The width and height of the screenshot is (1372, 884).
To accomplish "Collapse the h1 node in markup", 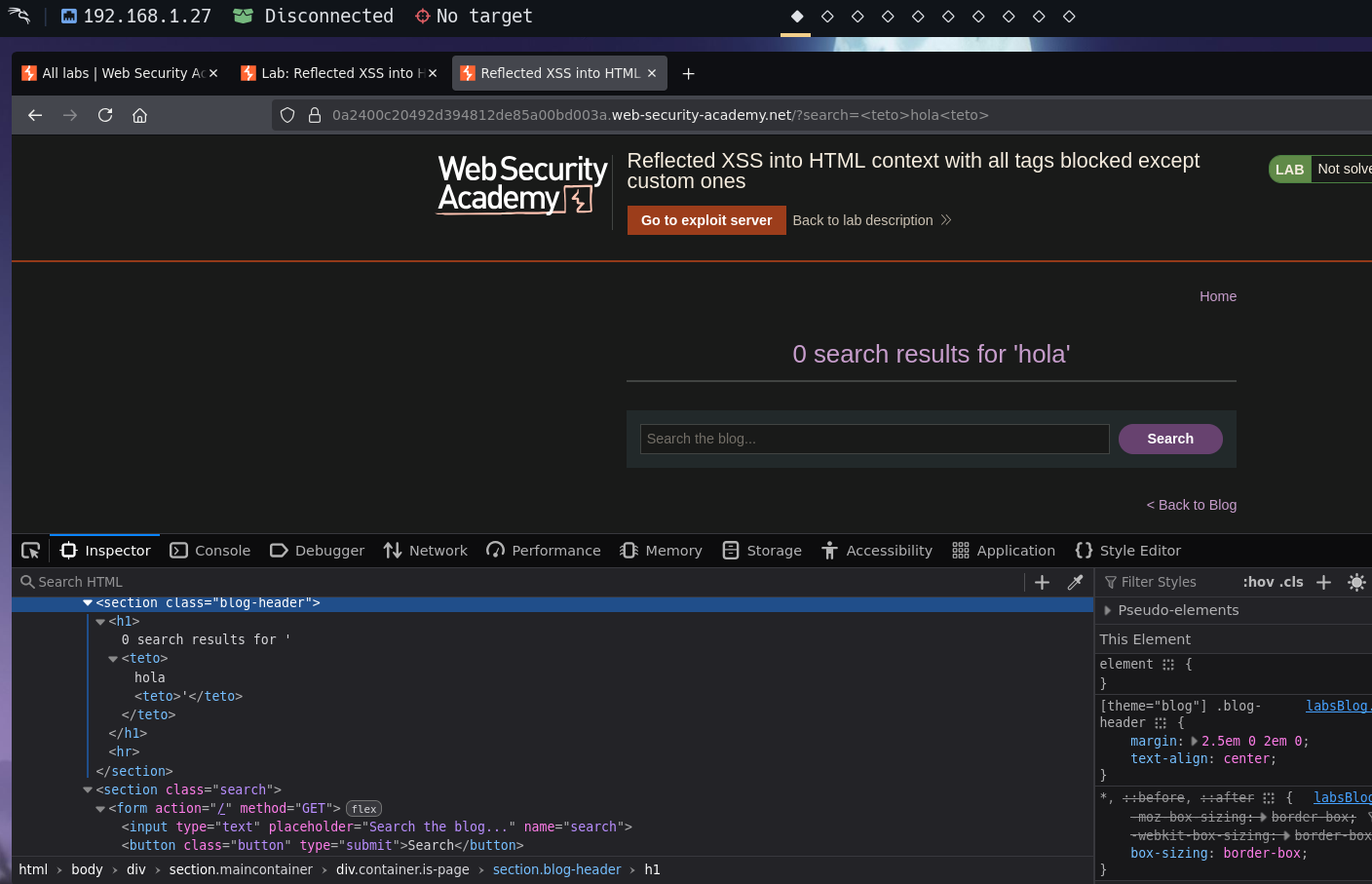I will [100, 622].
